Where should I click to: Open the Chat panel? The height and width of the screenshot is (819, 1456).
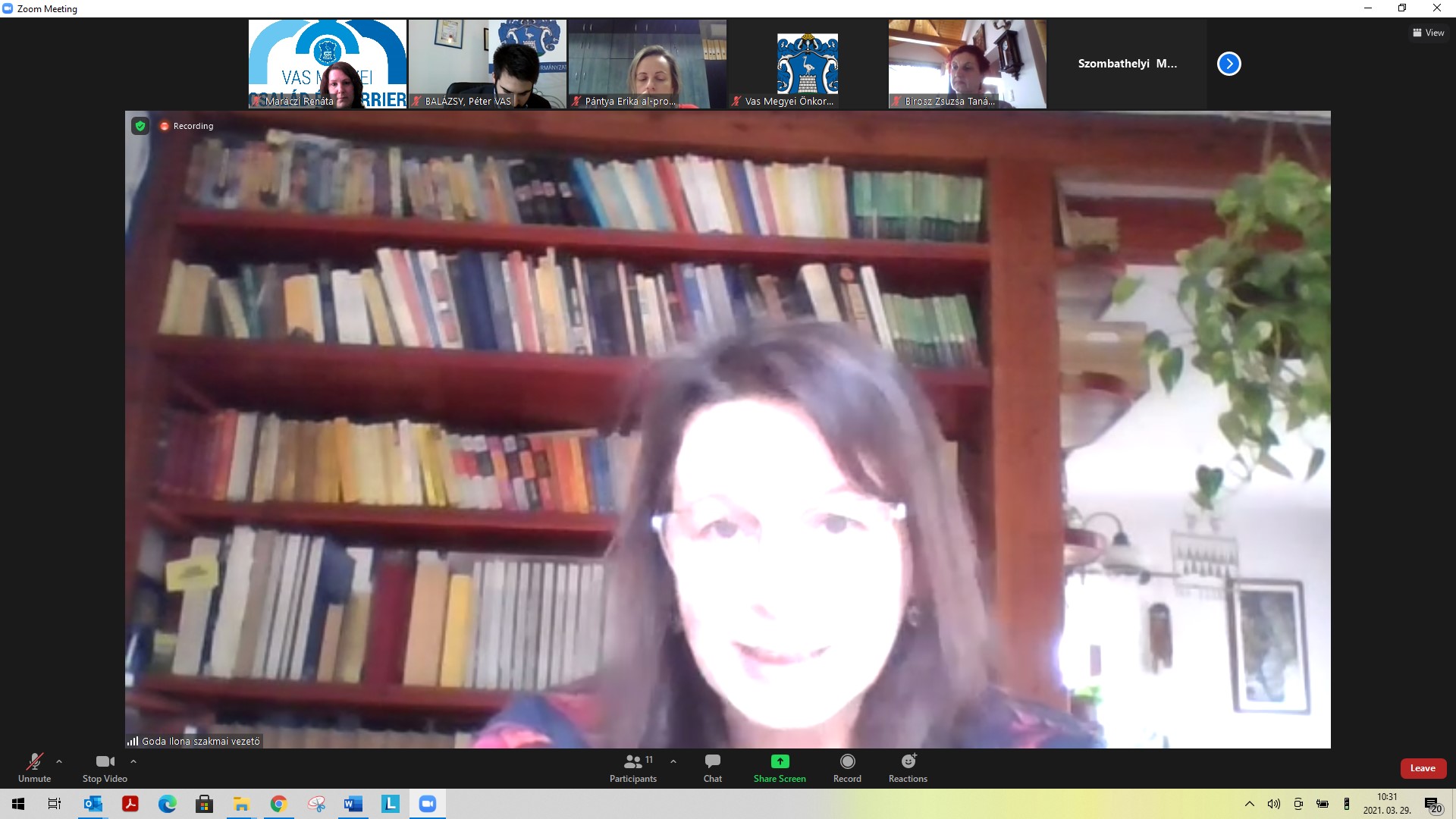pos(712,767)
